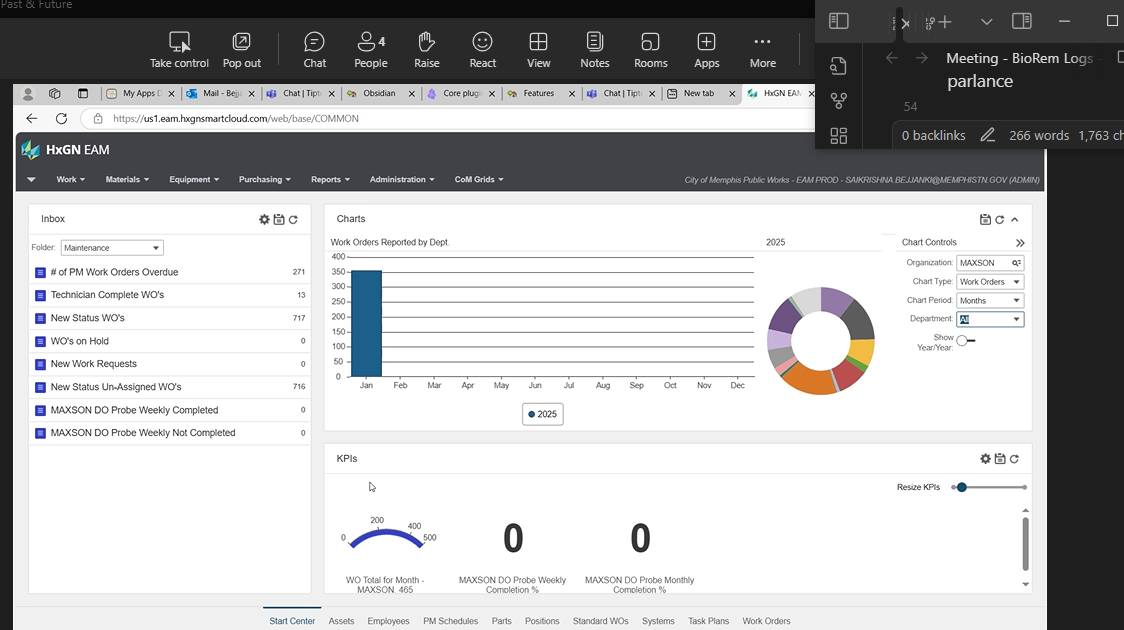Refresh the Inbox panel
This screenshot has width=1124, height=630.
(293, 219)
